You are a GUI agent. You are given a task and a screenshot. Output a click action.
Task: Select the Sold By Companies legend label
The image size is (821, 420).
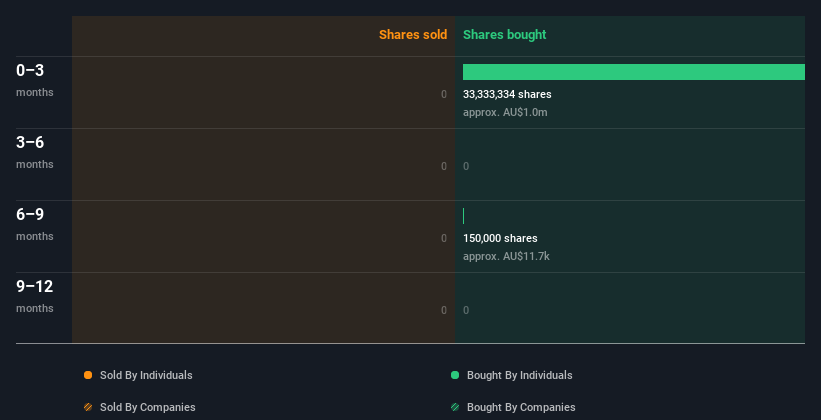pyautogui.click(x=148, y=407)
